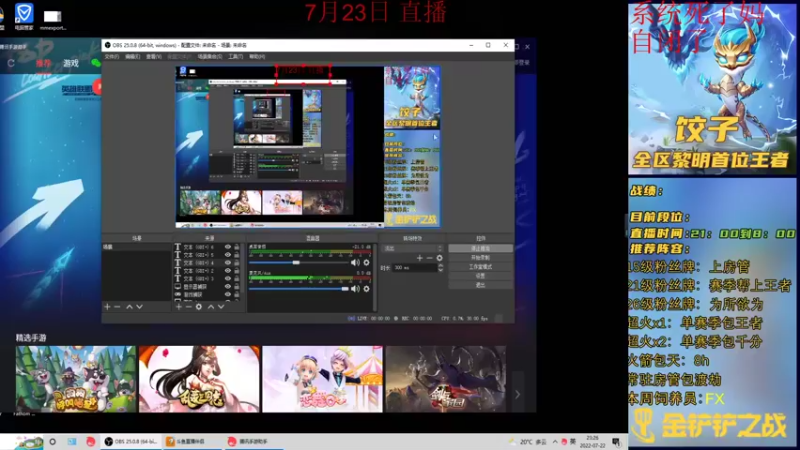The width and height of the screenshot is (800, 450).
Task: Click the transition duration field 300 ms
Action: click(x=415, y=267)
